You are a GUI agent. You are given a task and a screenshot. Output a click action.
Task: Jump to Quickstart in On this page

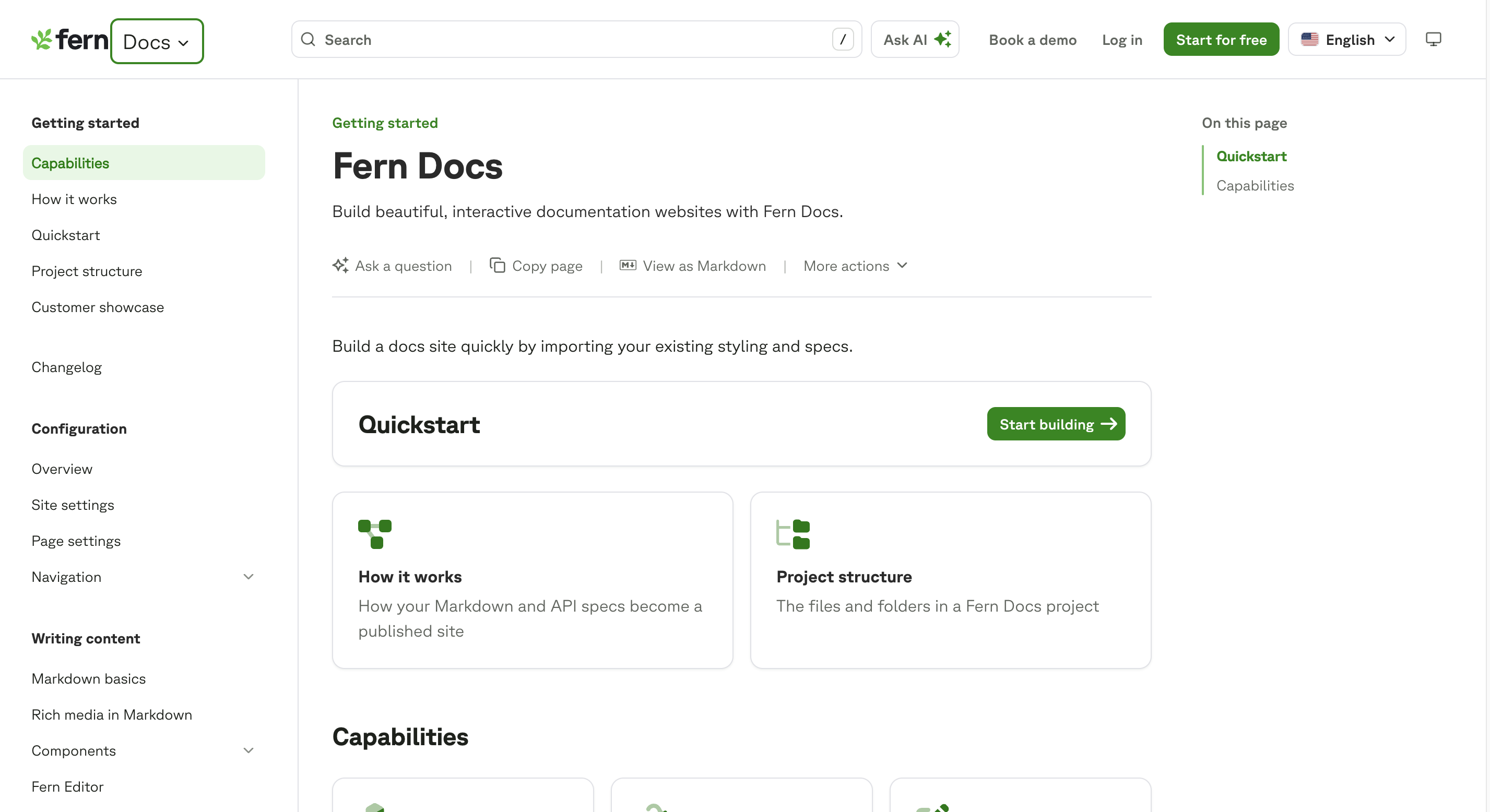(x=1251, y=156)
